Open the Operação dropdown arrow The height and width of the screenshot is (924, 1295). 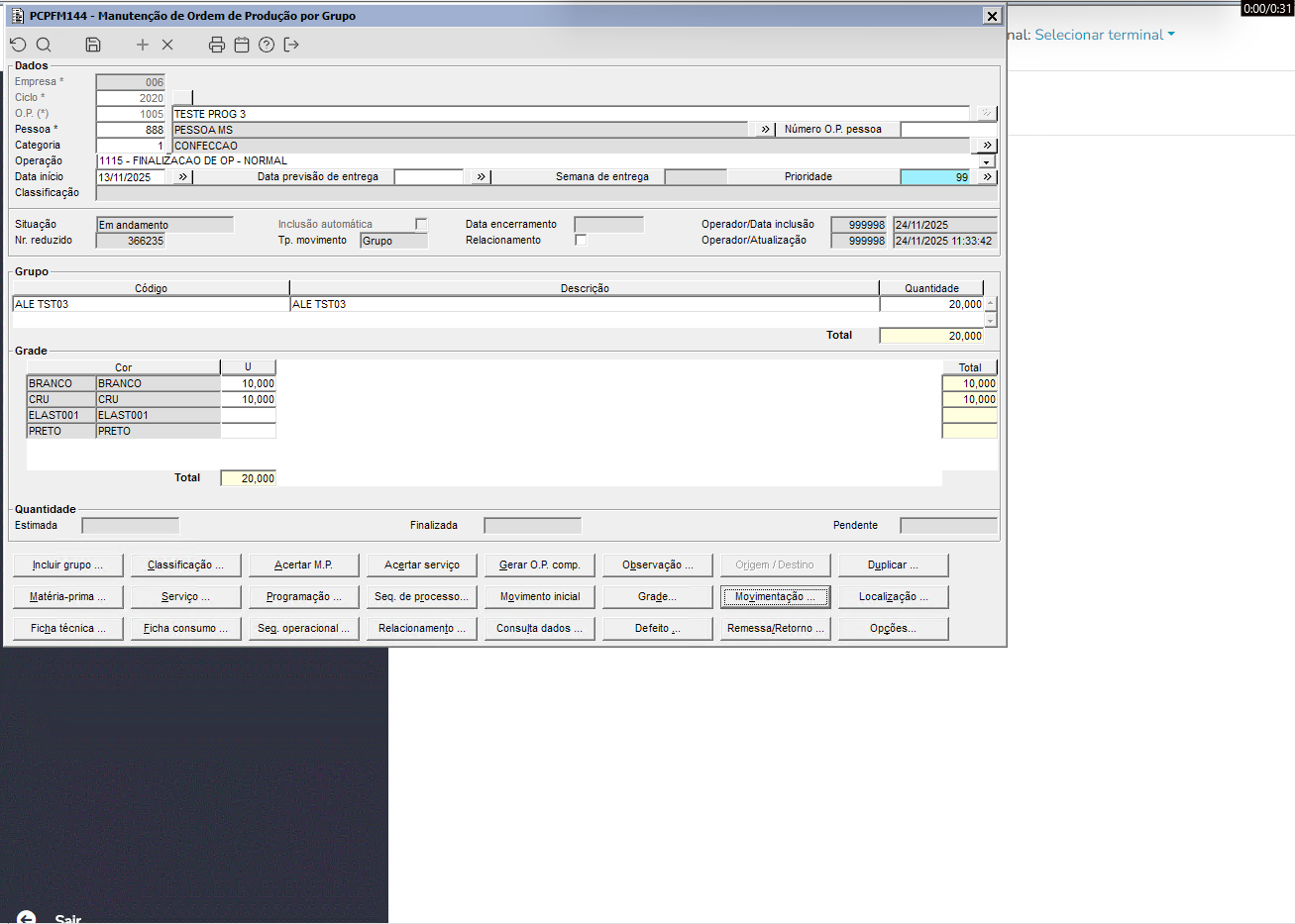coord(987,161)
